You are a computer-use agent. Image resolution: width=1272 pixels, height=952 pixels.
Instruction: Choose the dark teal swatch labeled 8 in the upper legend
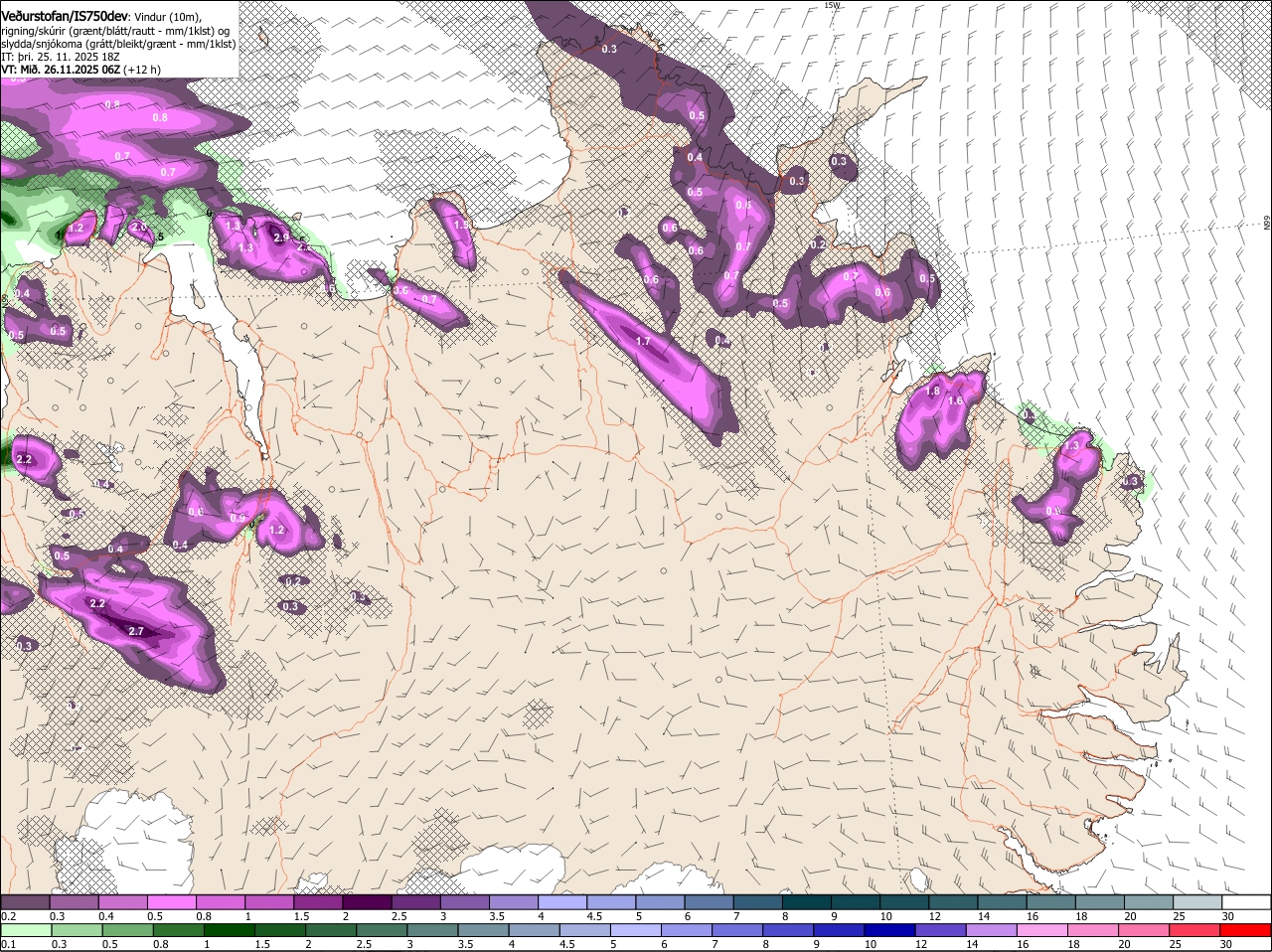tap(806, 902)
